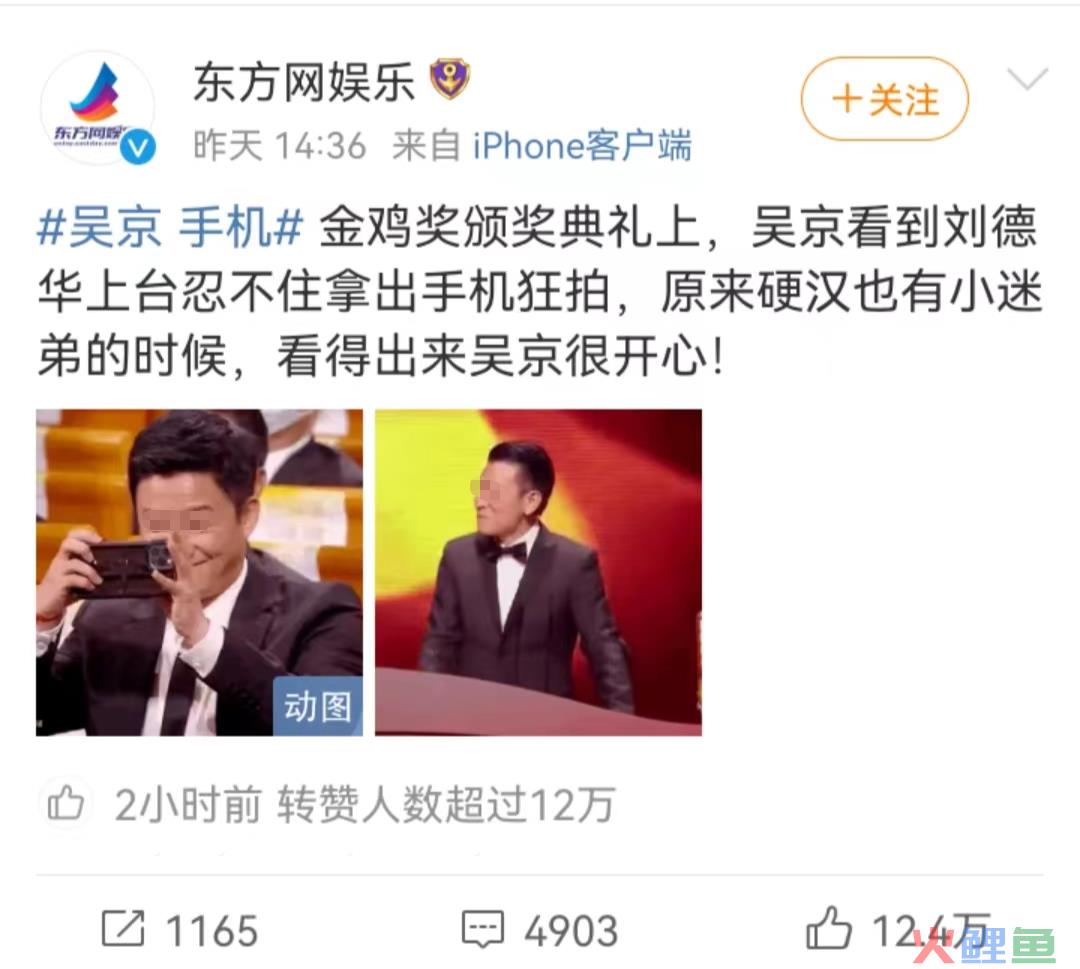
Task: Tap the purple anchor membership badge
Action: coord(450,79)
